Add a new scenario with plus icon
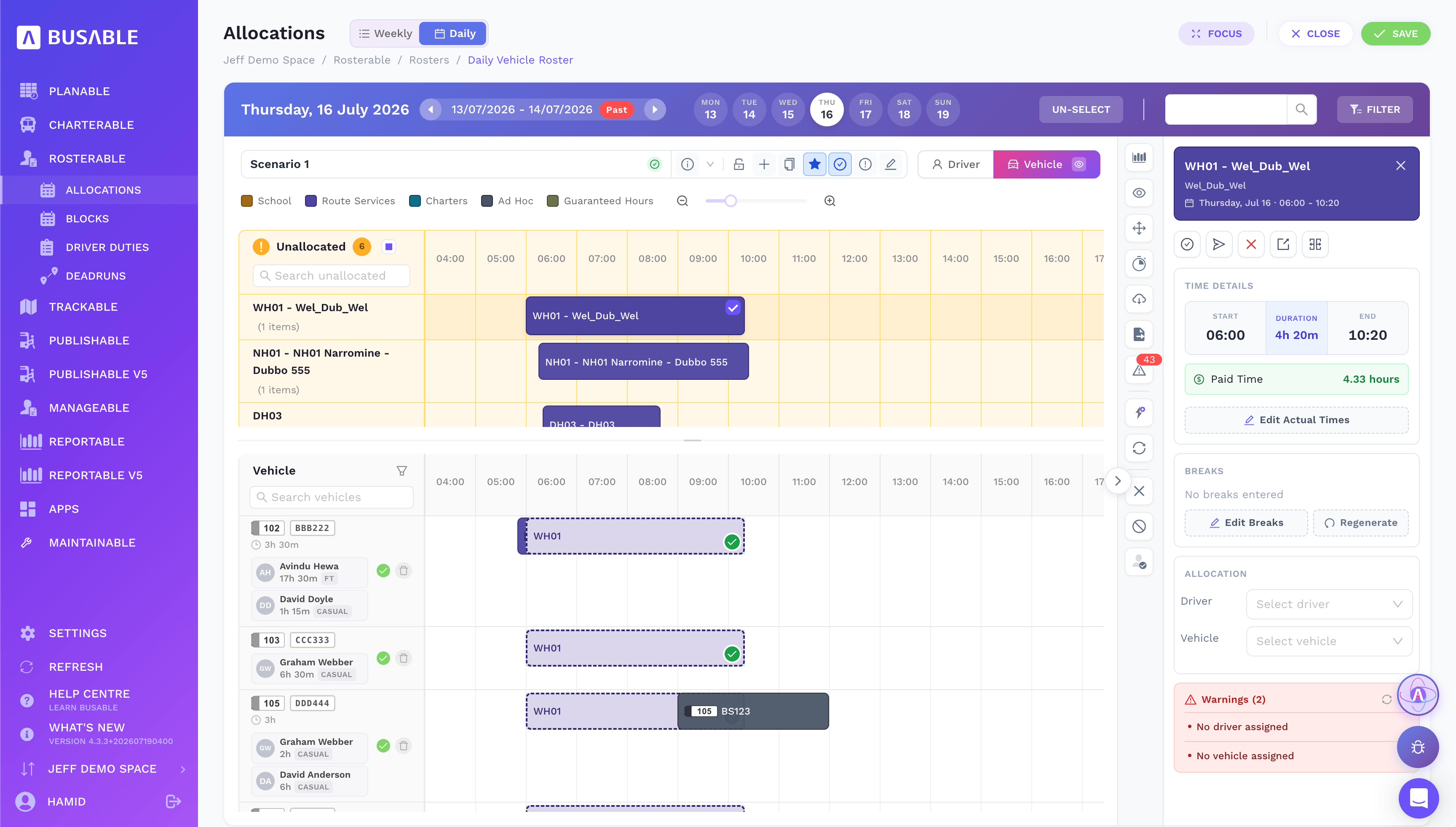 (764, 165)
